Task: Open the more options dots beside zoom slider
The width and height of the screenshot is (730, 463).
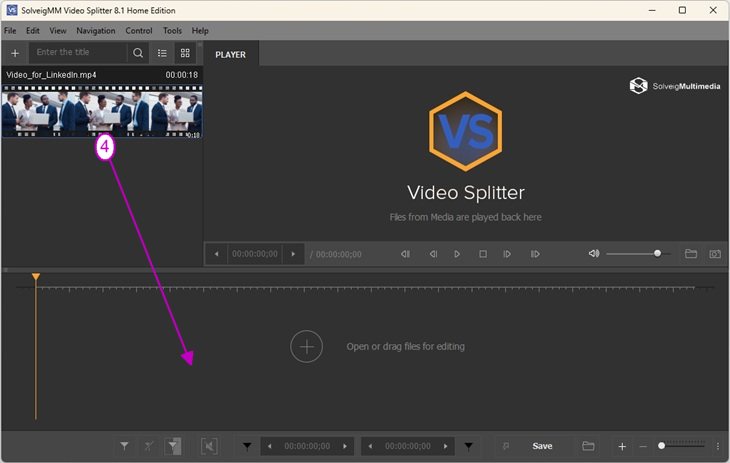Action: [718, 446]
